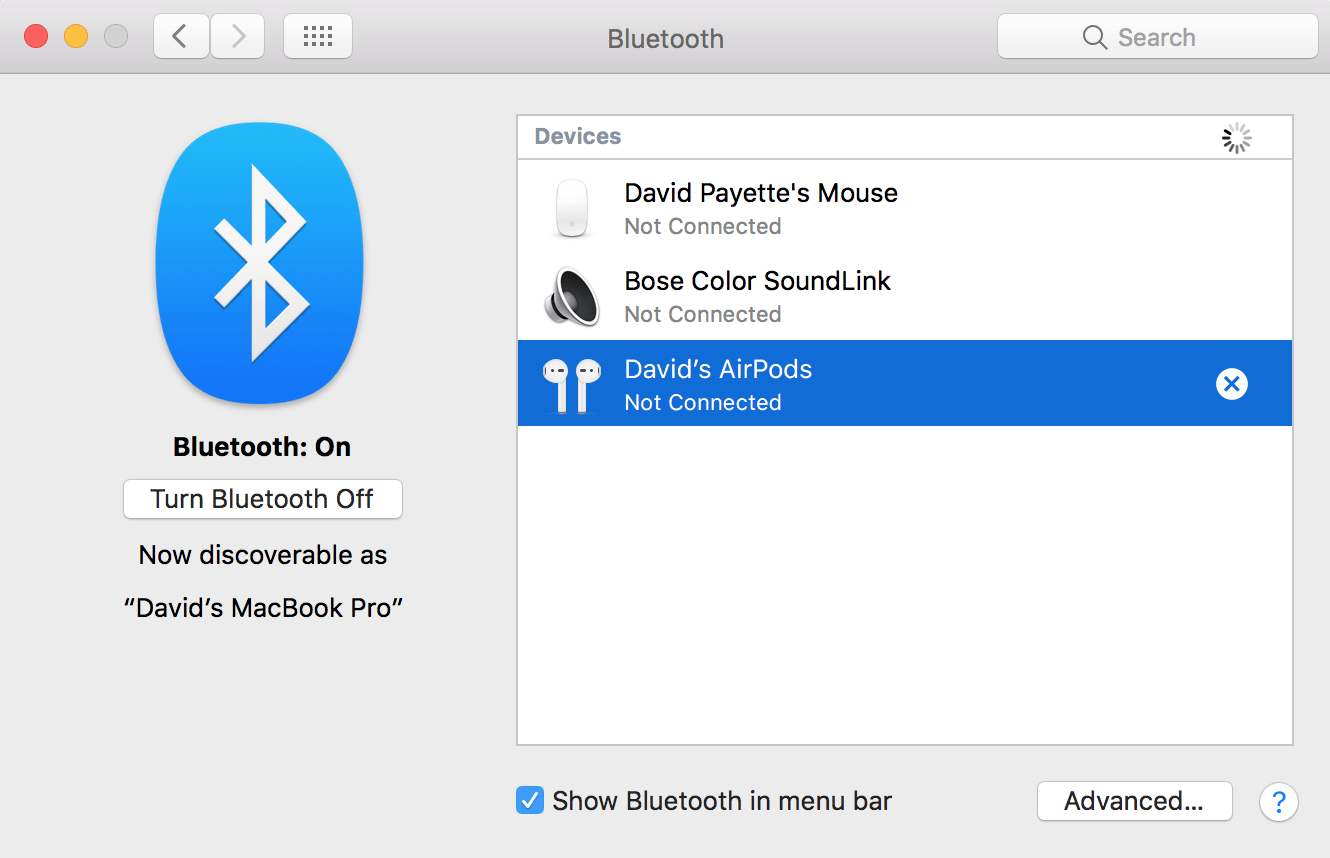1330x858 pixels.
Task: Show all preferences with the grid icon
Action: (318, 37)
